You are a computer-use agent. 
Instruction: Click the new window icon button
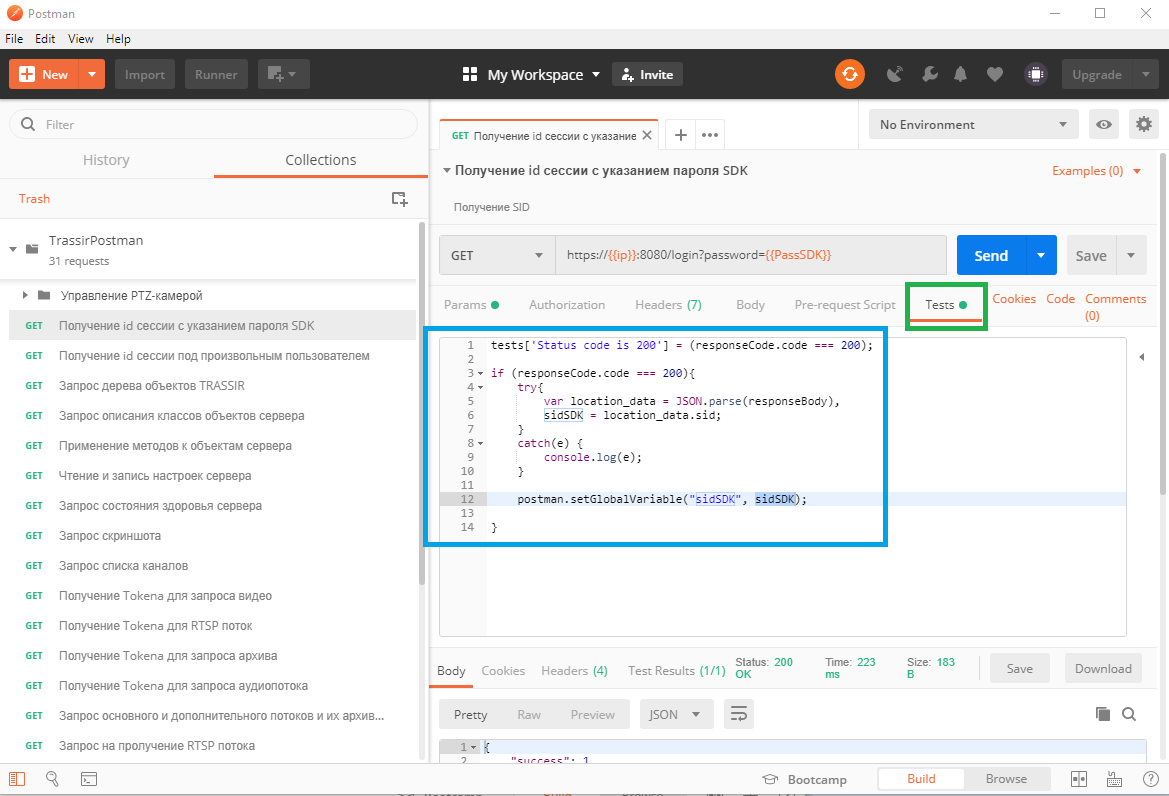pyautogui.click(x=283, y=75)
